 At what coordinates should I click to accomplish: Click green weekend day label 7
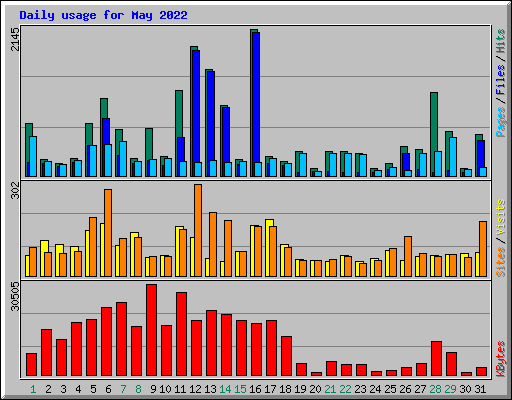point(123,389)
